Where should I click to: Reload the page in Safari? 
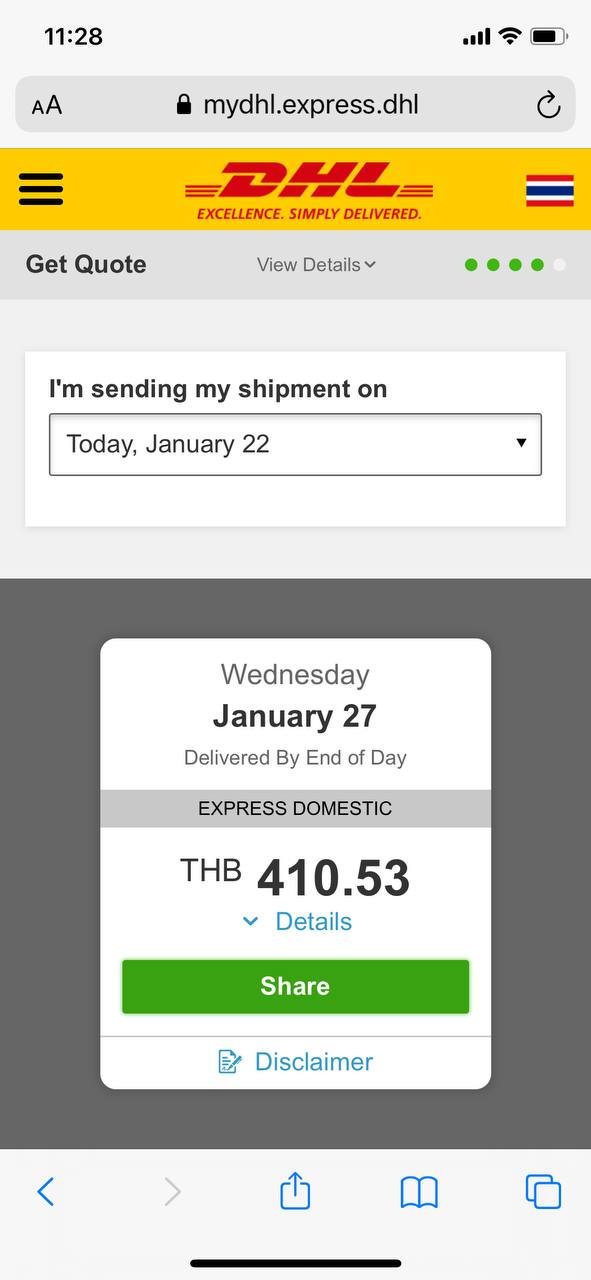[548, 105]
